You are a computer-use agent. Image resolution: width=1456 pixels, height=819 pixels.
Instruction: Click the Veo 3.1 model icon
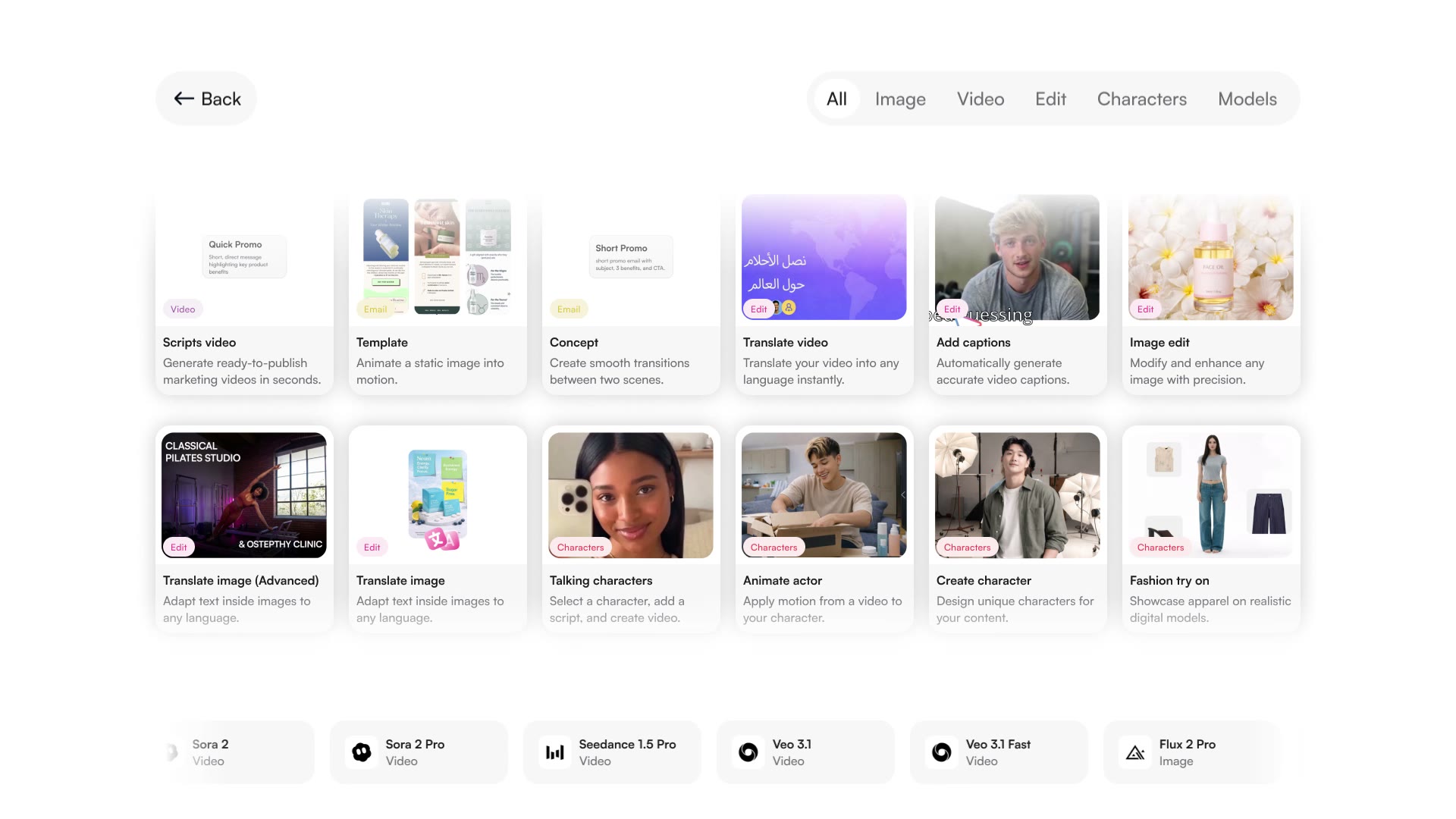coord(748,752)
